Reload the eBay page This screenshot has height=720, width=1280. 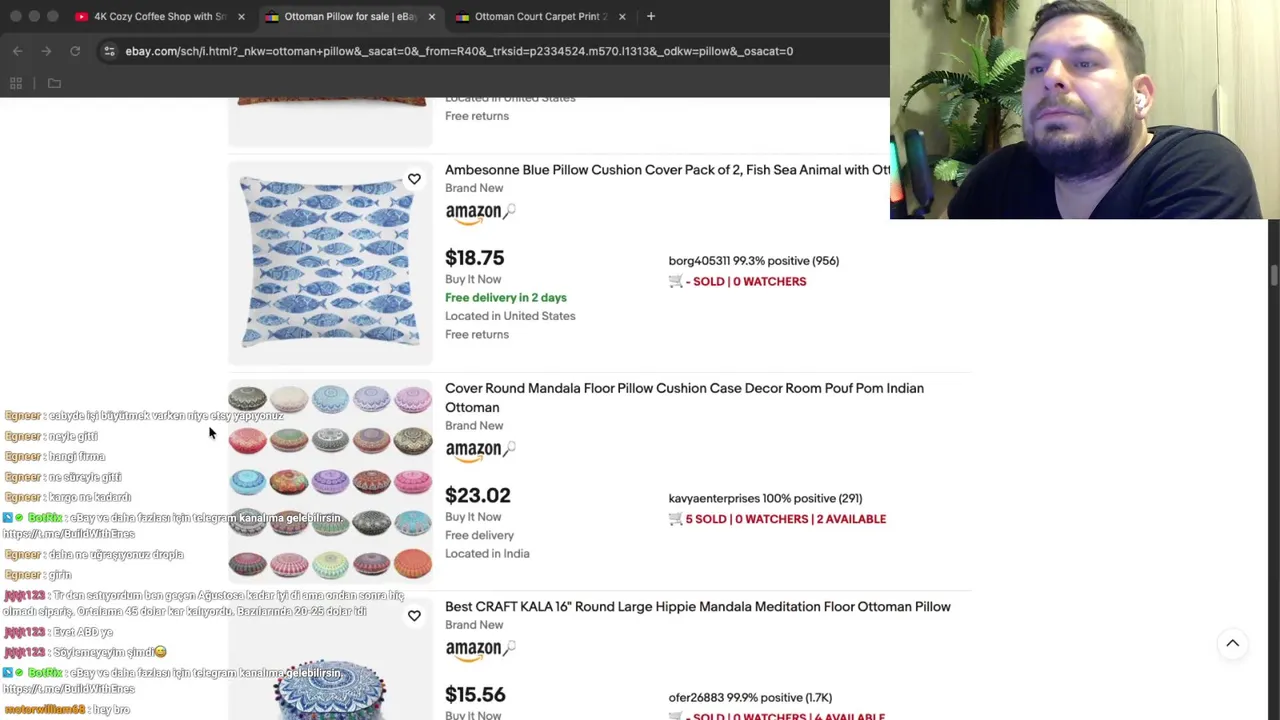pos(75,51)
